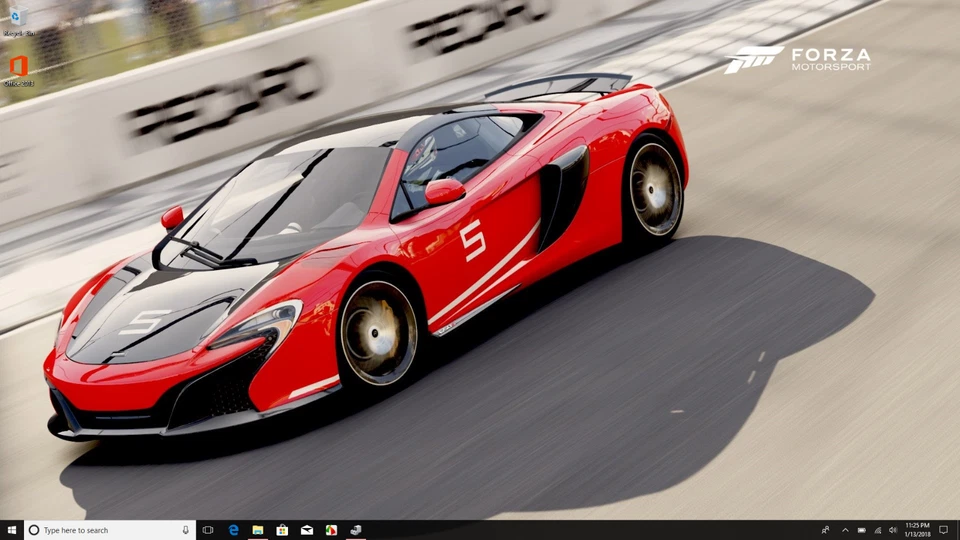Click the Cortana circle in search box
Screen dimensions: 960x540
(34, 530)
